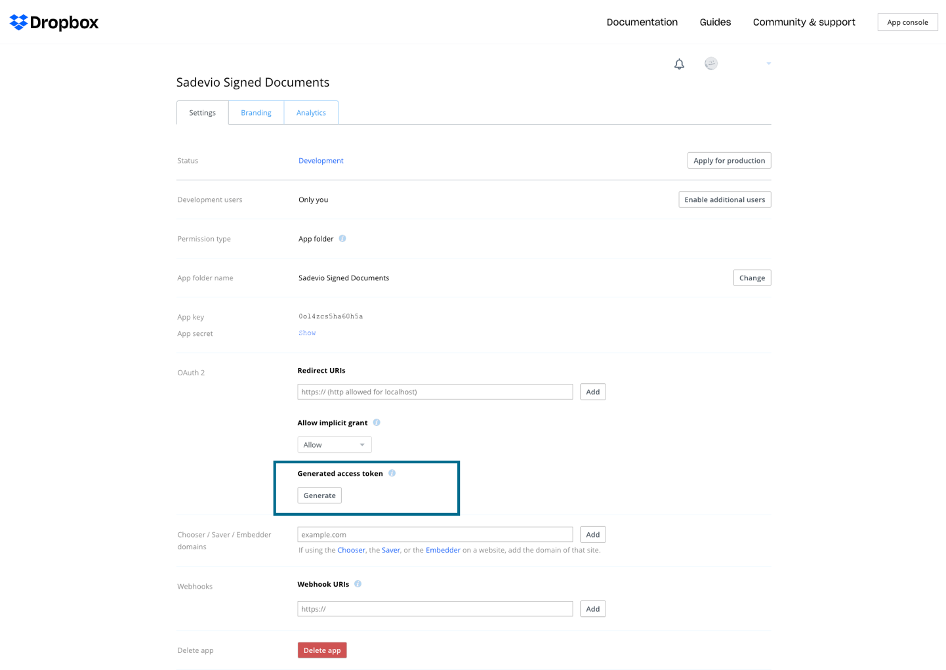Screen dimensions: 946x670
Task: Add the Webhook URI
Action: coord(592,609)
